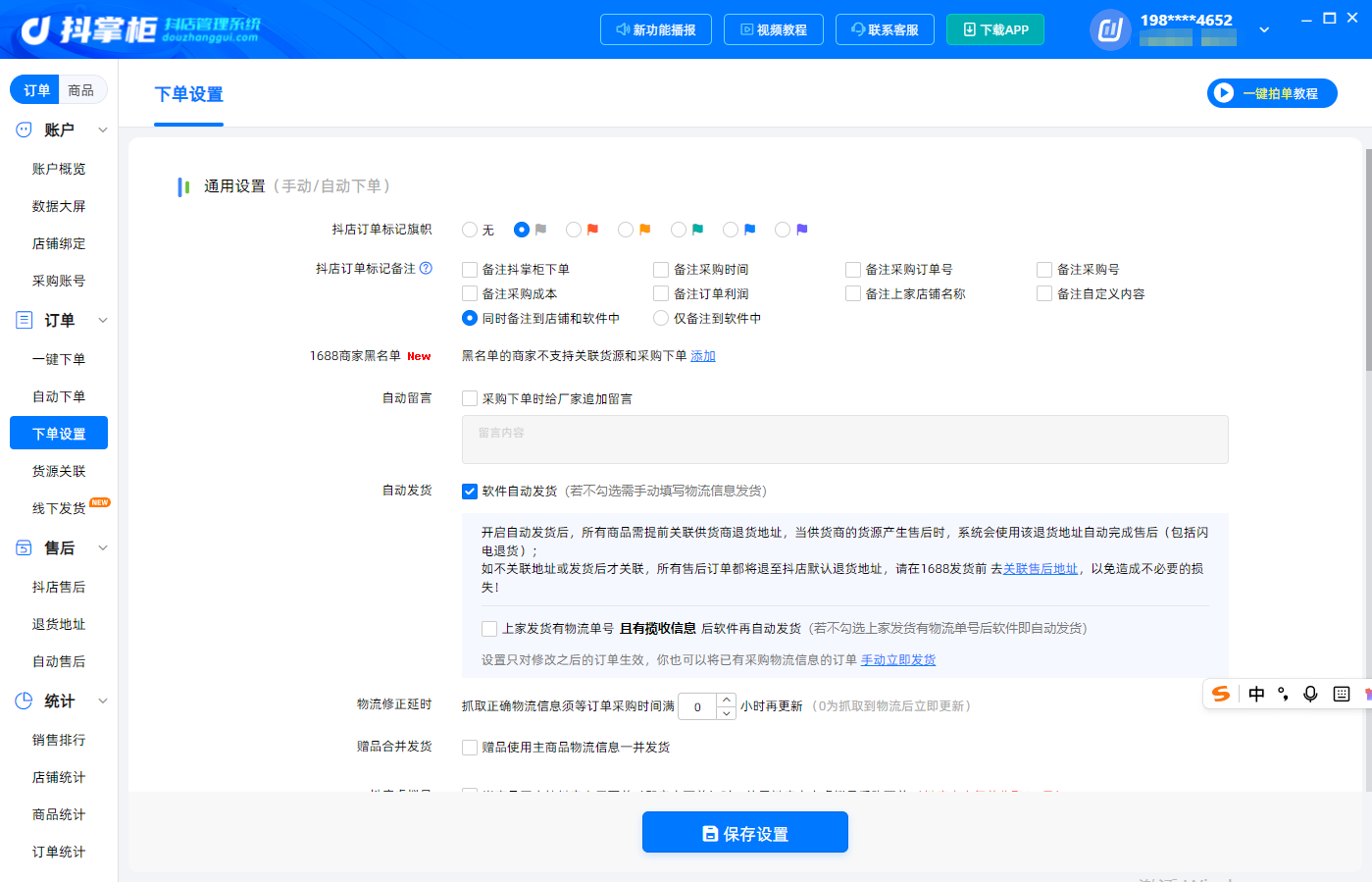Viewport: 1372px width, 882px height.
Task: Open 一键下单 menu item
Action: point(59,359)
